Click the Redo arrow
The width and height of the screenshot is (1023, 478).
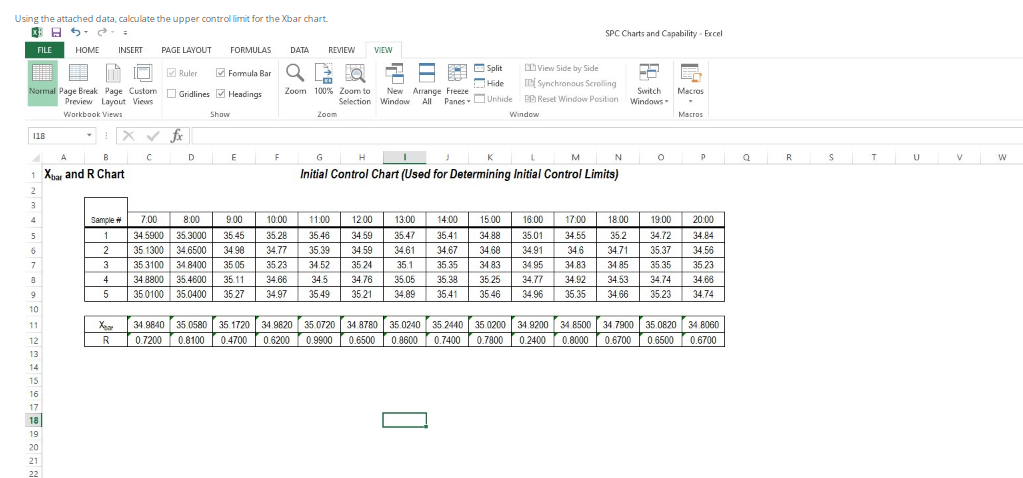click(x=102, y=32)
